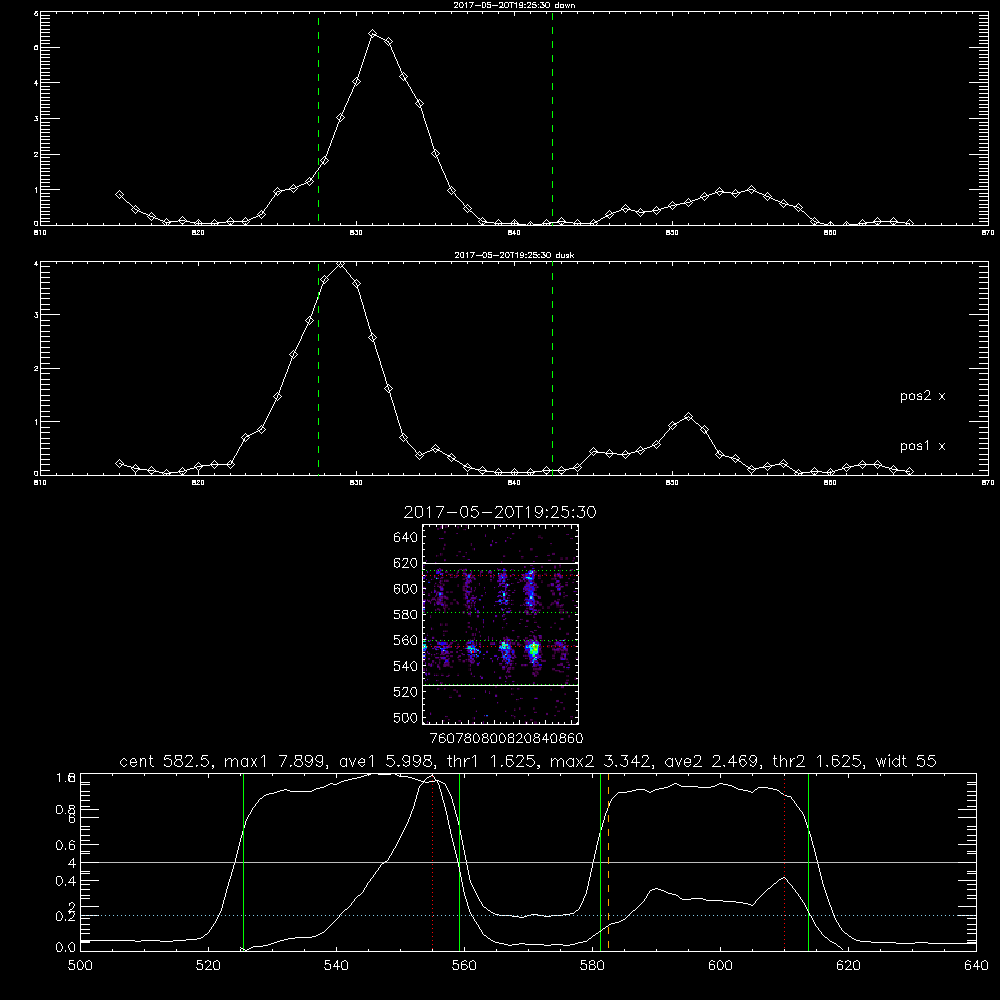Image resolution: width=1000 pixels, height=1000 pixels.
Task: Click the solid green line near 559 in bottom plot
Action: pyautogui.click(x=460, y=862)
